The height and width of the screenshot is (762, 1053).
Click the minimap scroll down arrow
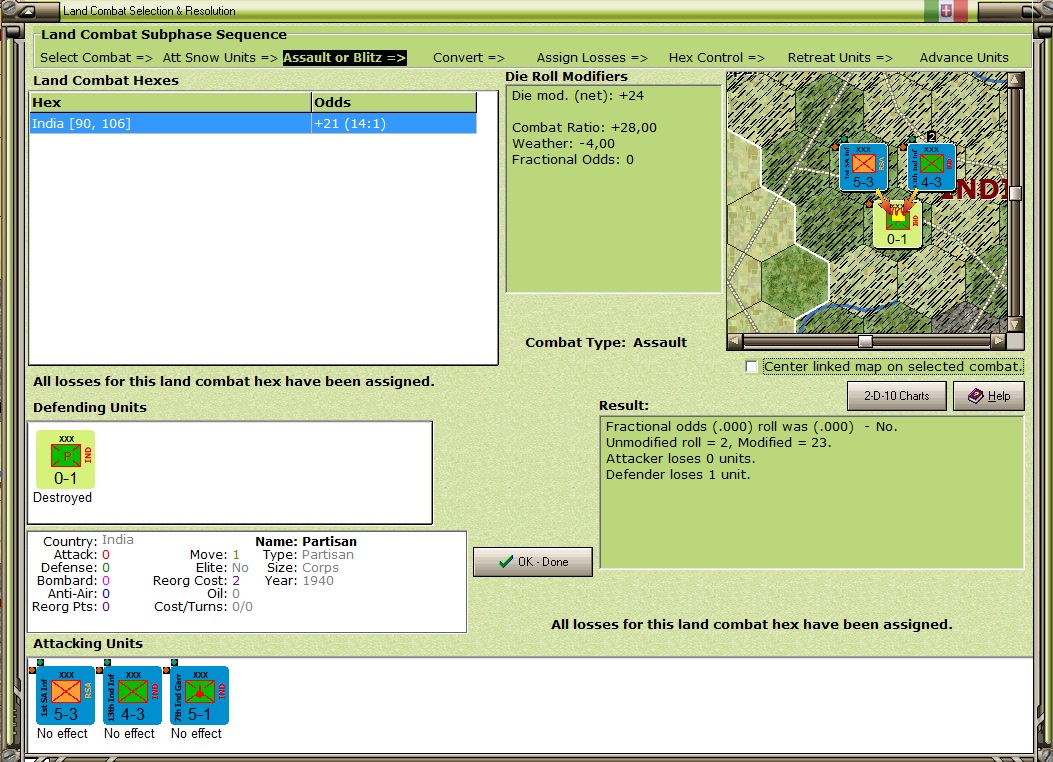pyautogui.click(x=1015, y=324)
